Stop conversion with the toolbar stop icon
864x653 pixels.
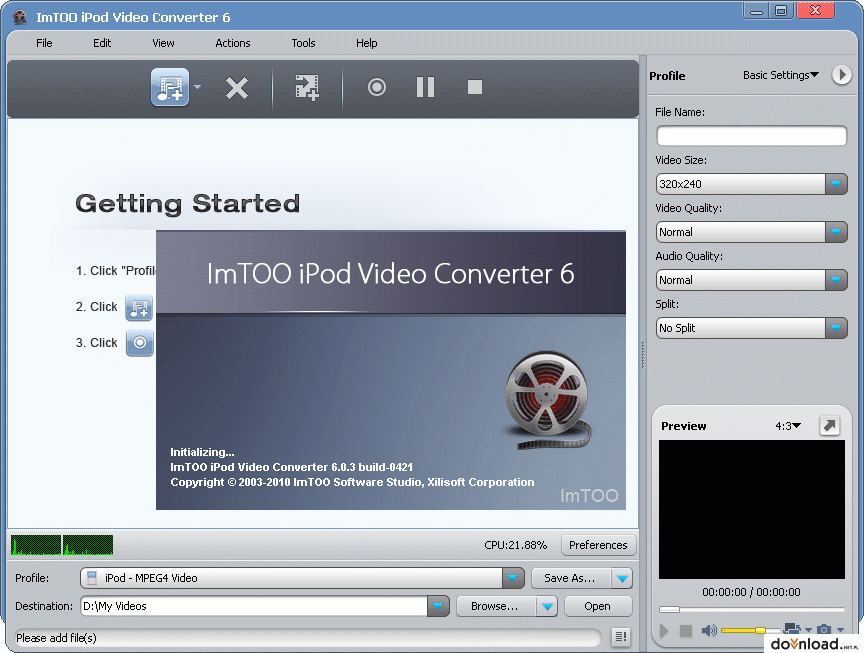(x=474, y=87)
